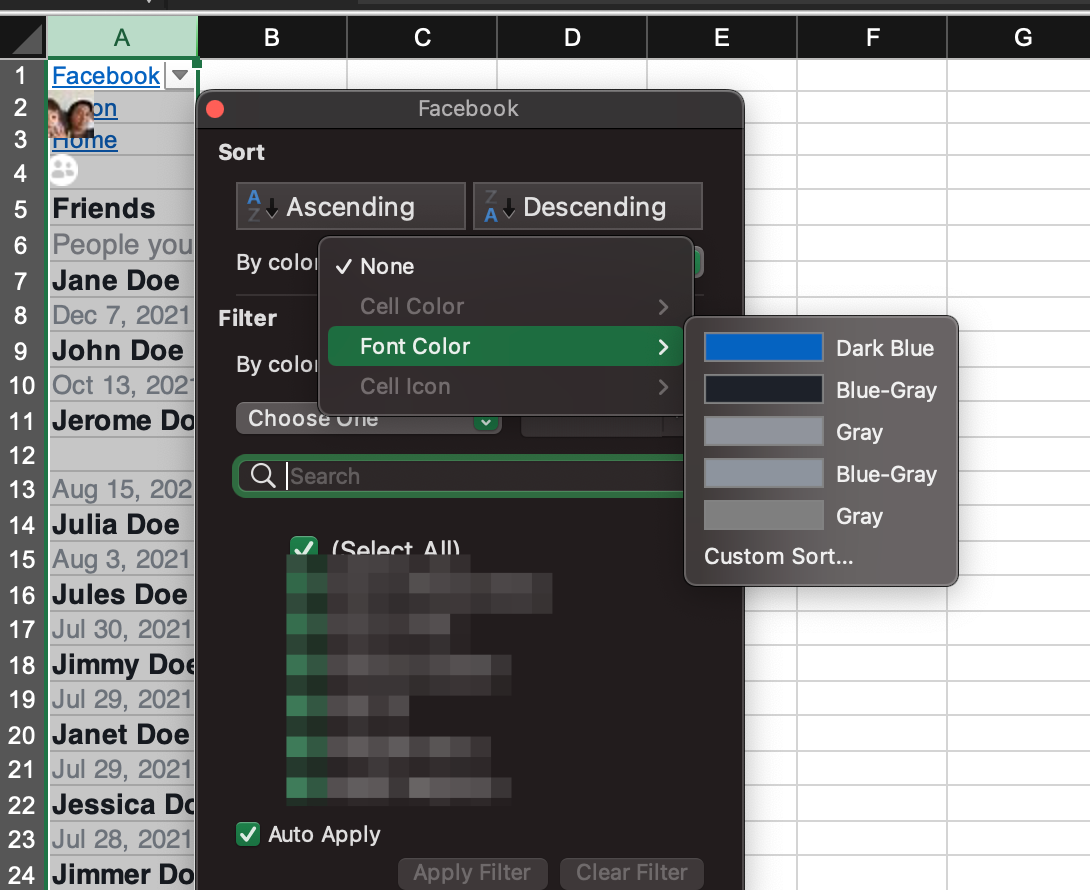
Task: Toggle the (Select All) checkbox
Action: coord(304,547)
